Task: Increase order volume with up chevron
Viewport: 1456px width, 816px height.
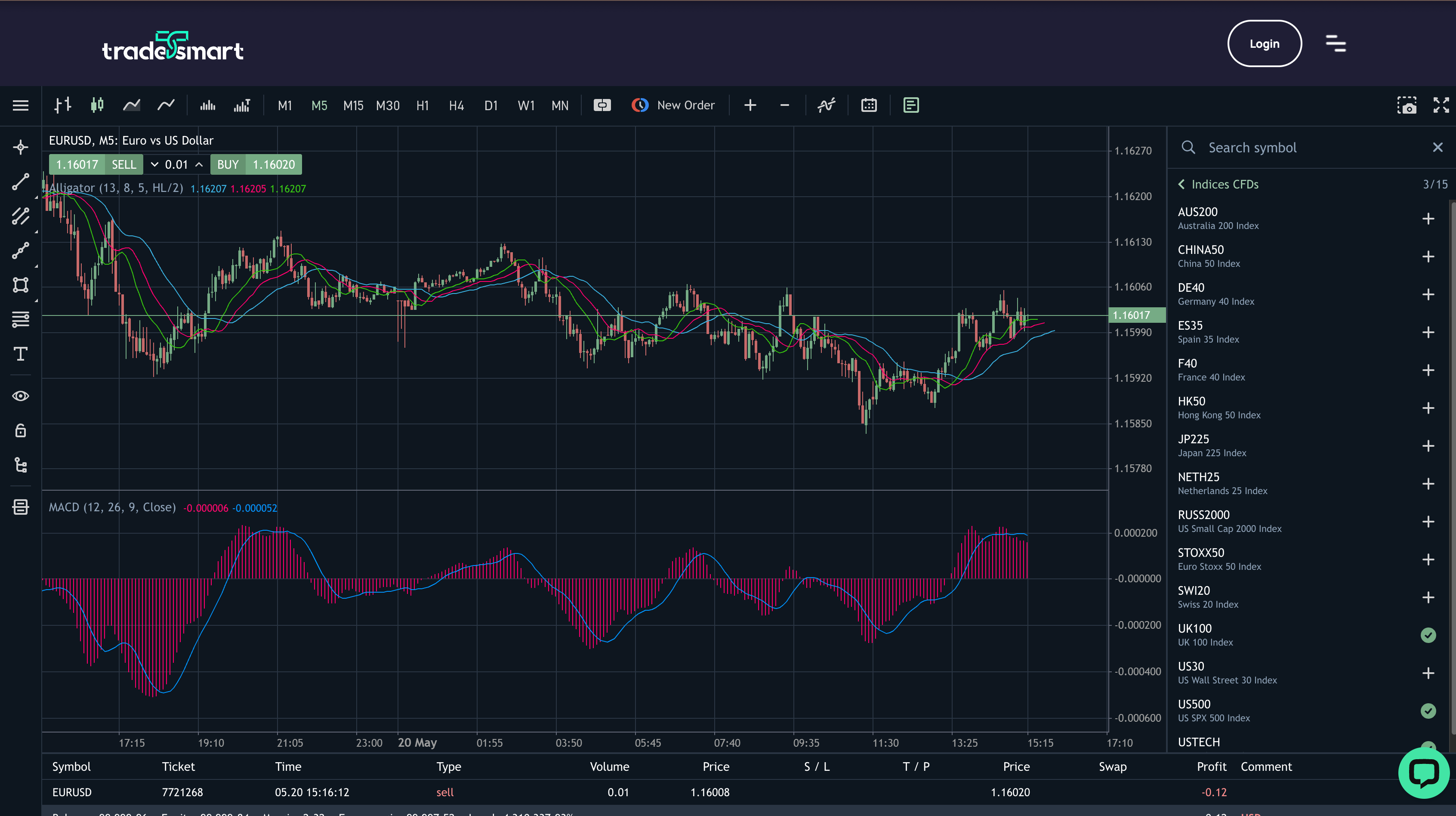Action: (x=199, y=164)
